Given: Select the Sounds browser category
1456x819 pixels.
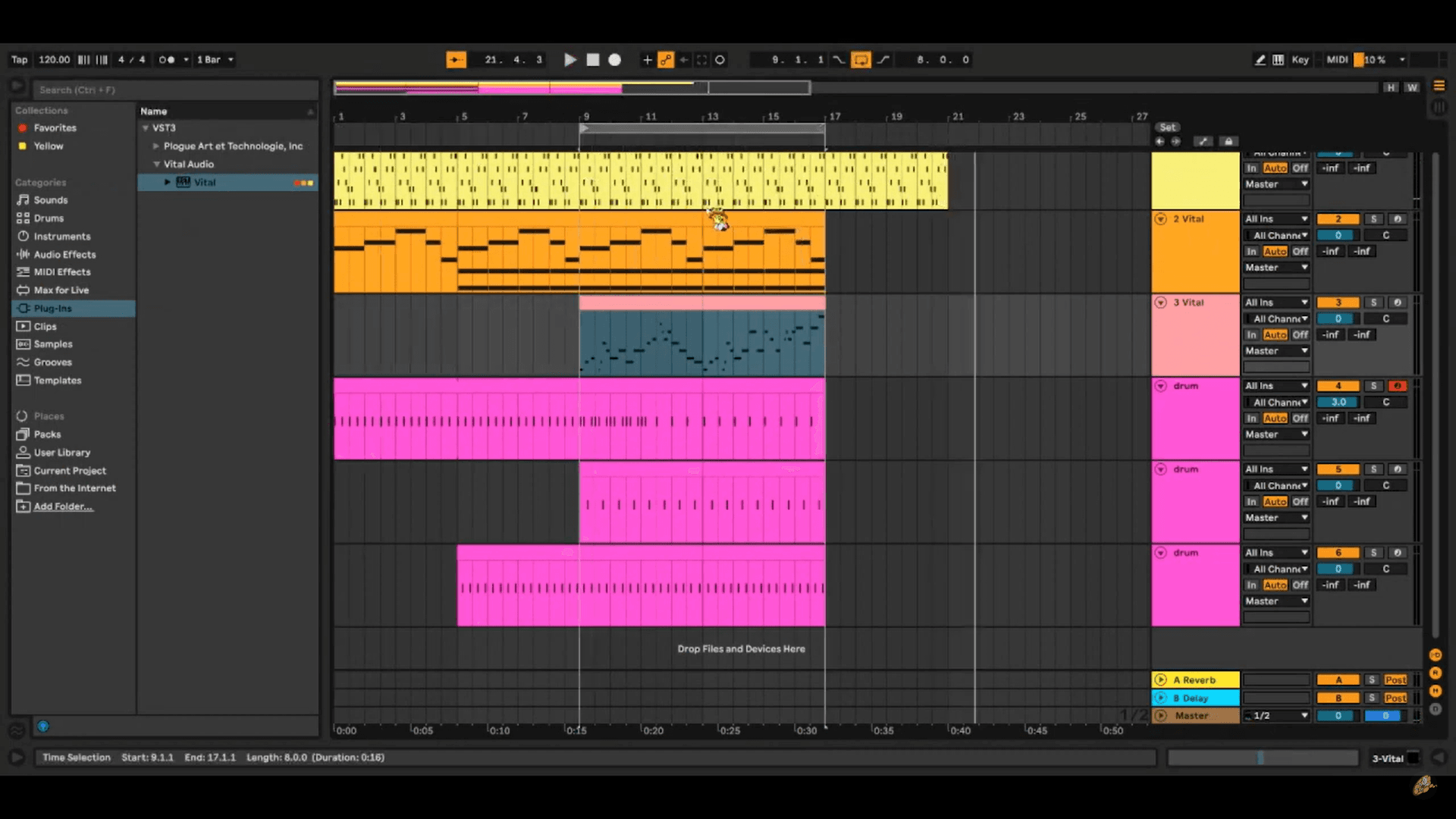Looking at the screenshot, I should pyautogui.click(x=50, y=199).
